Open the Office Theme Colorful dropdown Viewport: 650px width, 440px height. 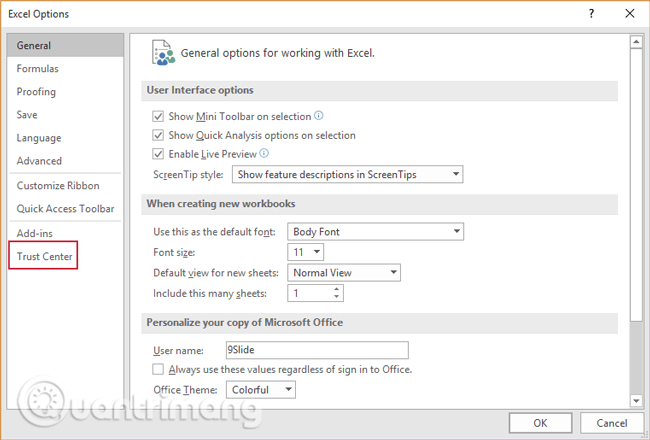[x=261, y=390]
